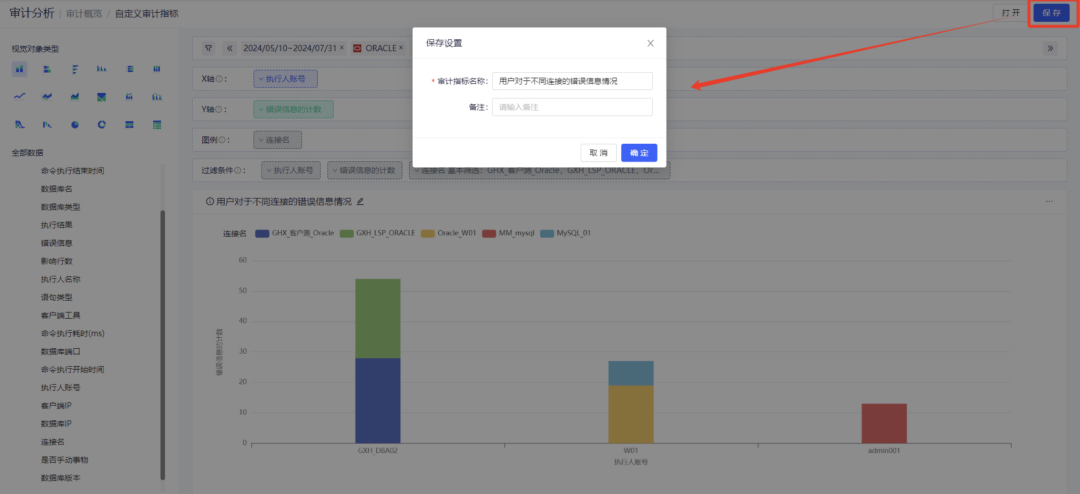
Task: Confirm saving with the 确定 button
Action: pos(639,153)
